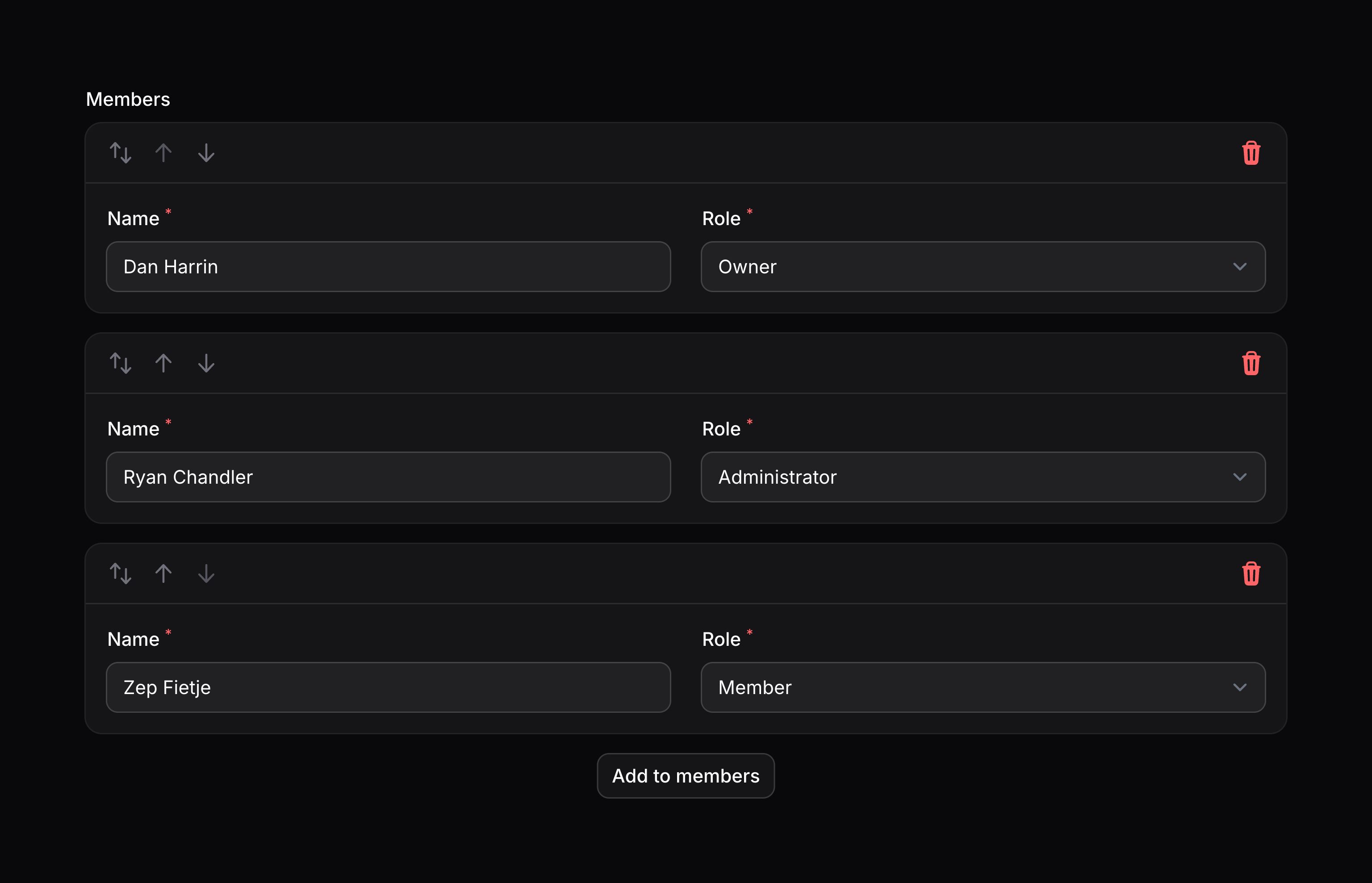Move Ryan Chandler up using the up arrow

click(x=163, y=363)
